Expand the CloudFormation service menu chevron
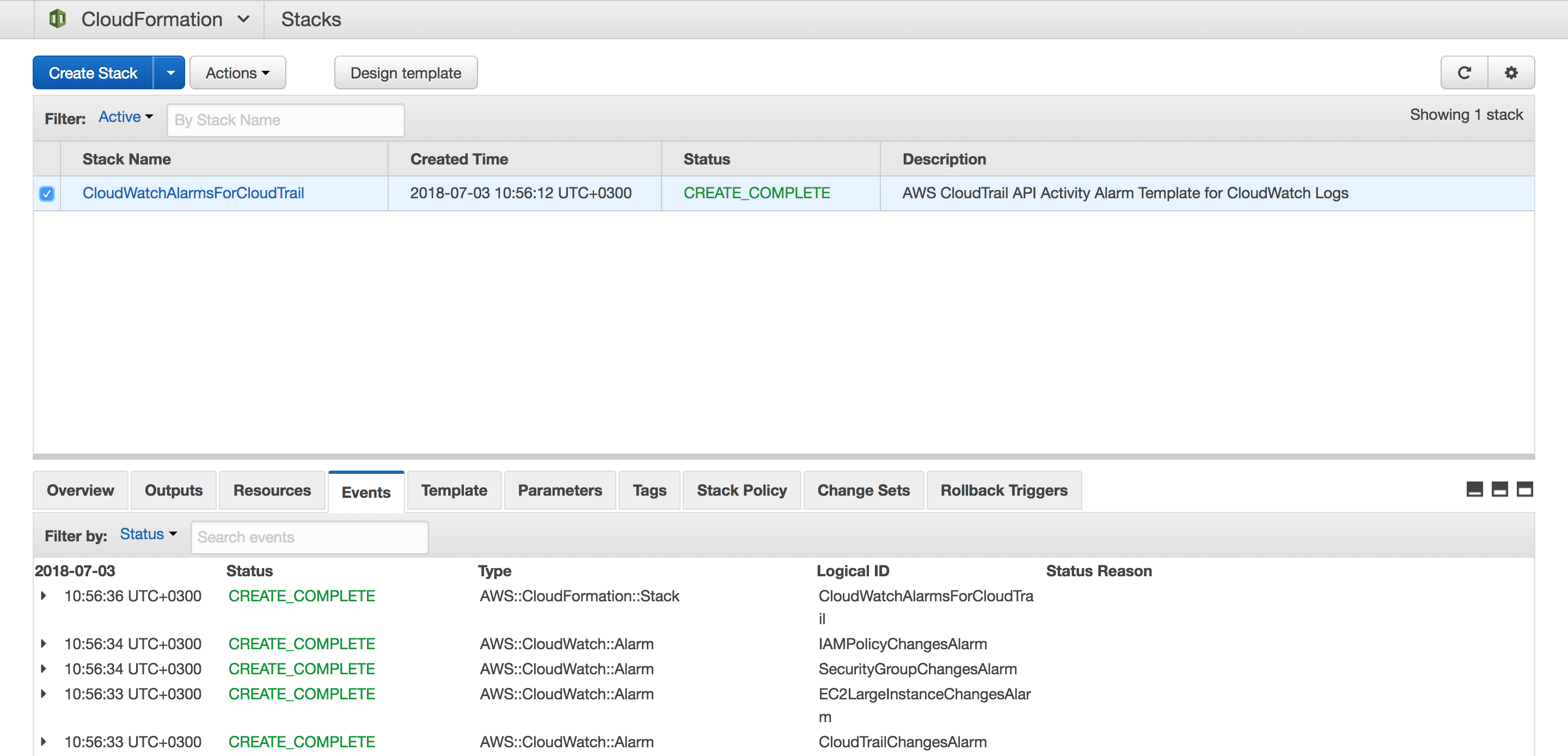Screen dimensions: 1568x756 243,19
